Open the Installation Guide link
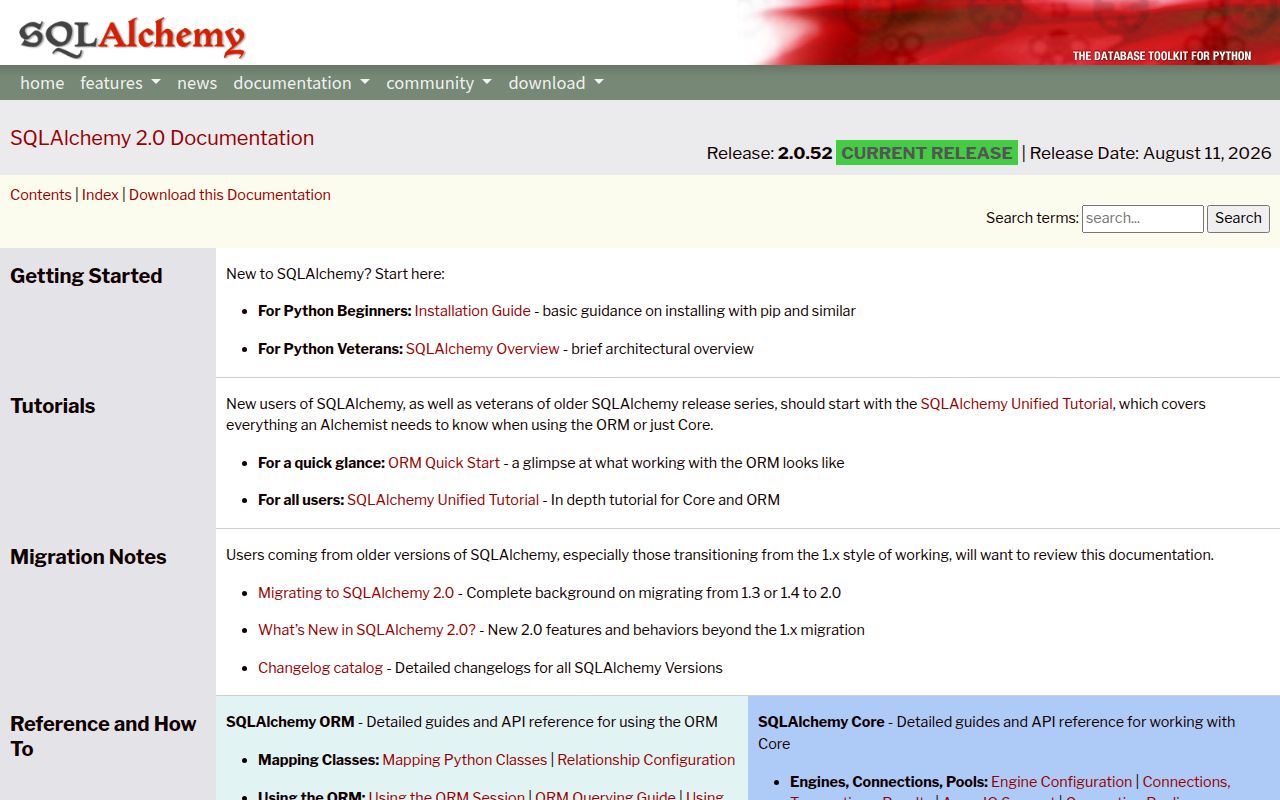Viewport: 1280px width, 800px height. point(473,311)
